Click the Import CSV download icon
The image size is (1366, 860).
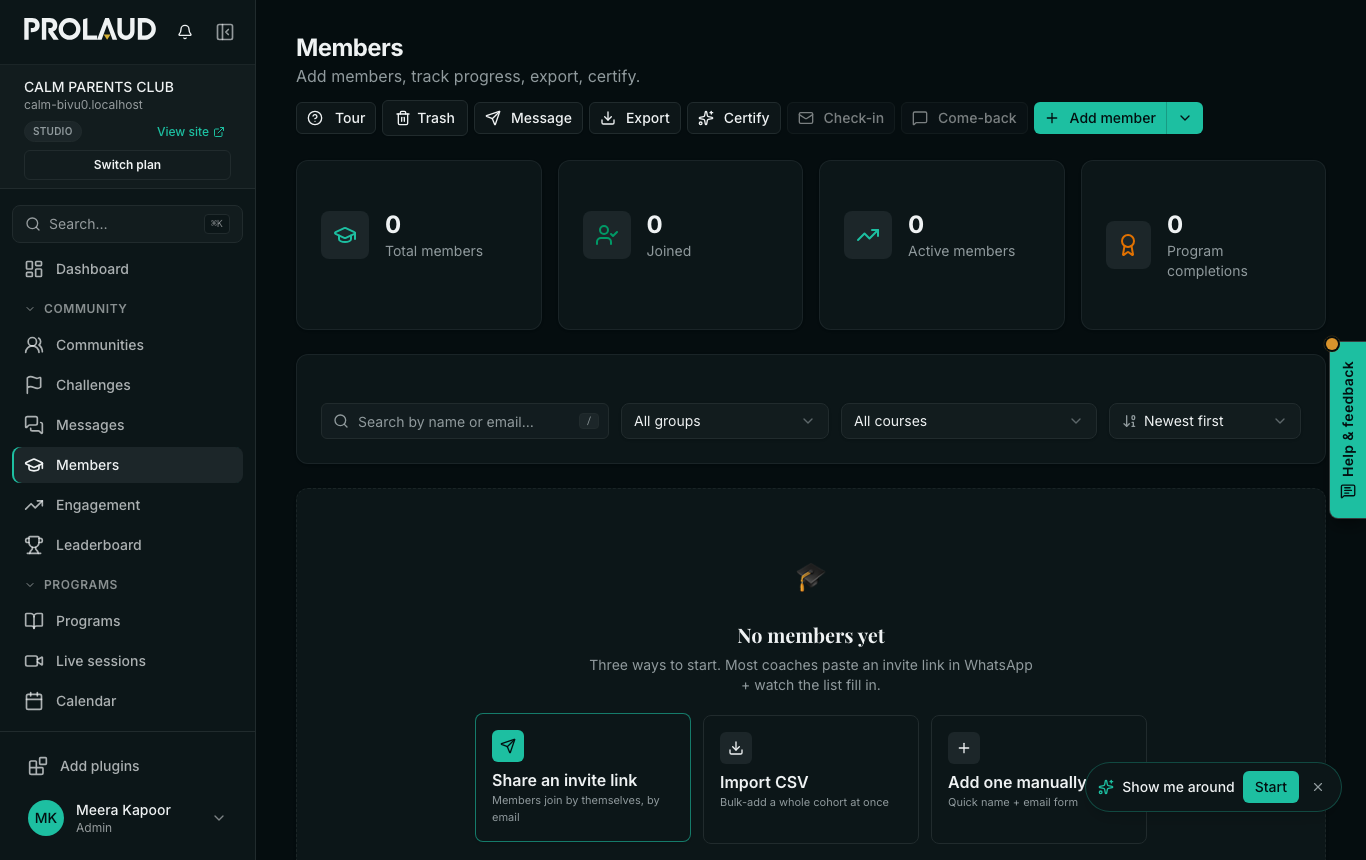736,748
